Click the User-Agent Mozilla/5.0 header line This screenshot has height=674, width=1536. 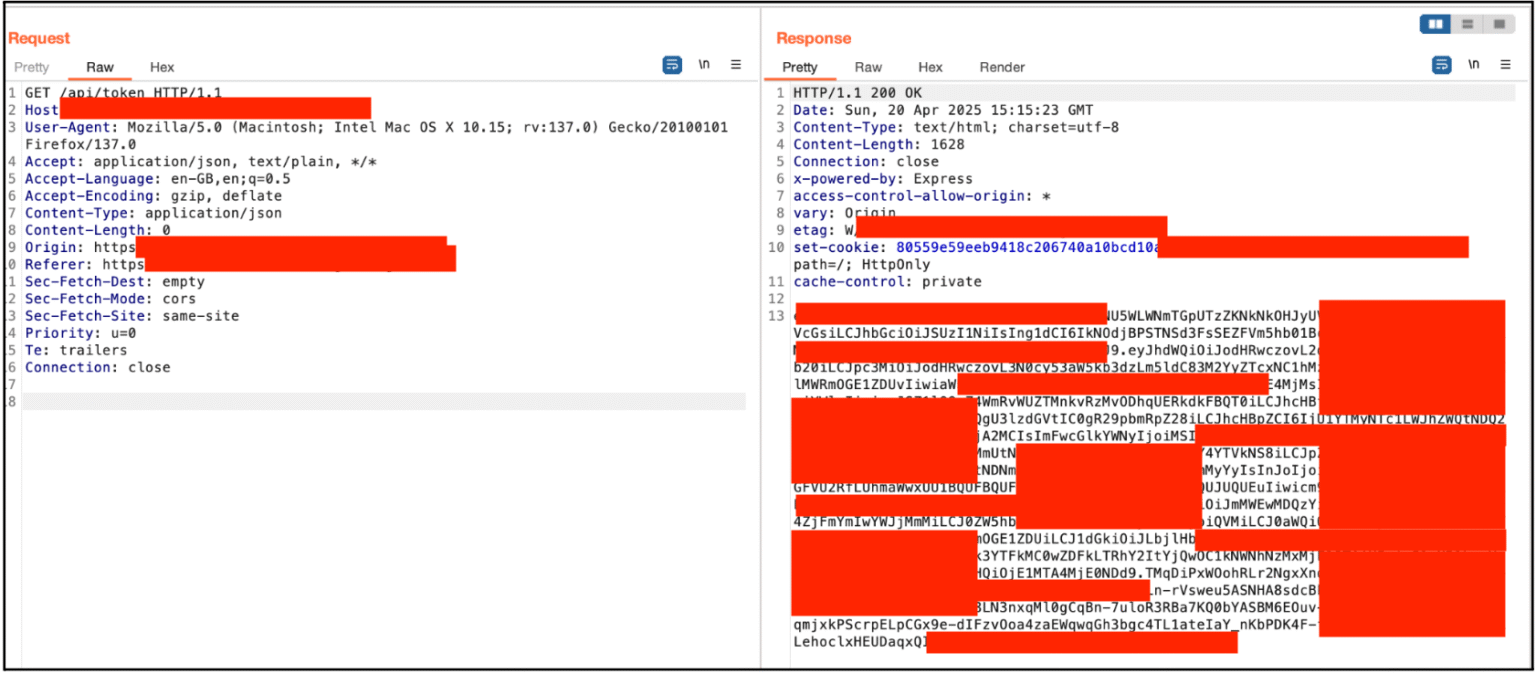click(376, 127)
